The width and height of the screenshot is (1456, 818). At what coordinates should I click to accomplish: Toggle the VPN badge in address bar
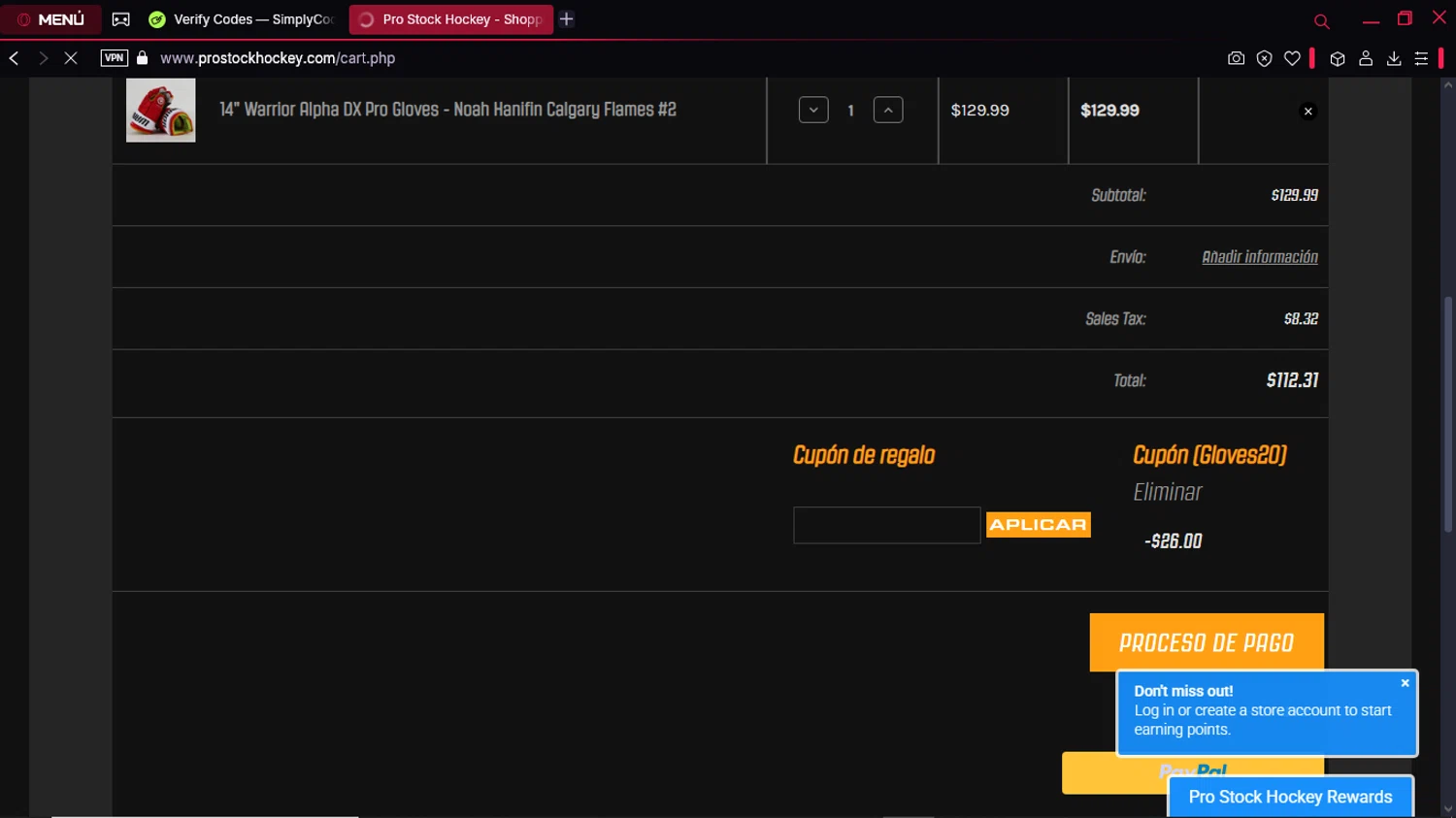click(x=115, y=58)
